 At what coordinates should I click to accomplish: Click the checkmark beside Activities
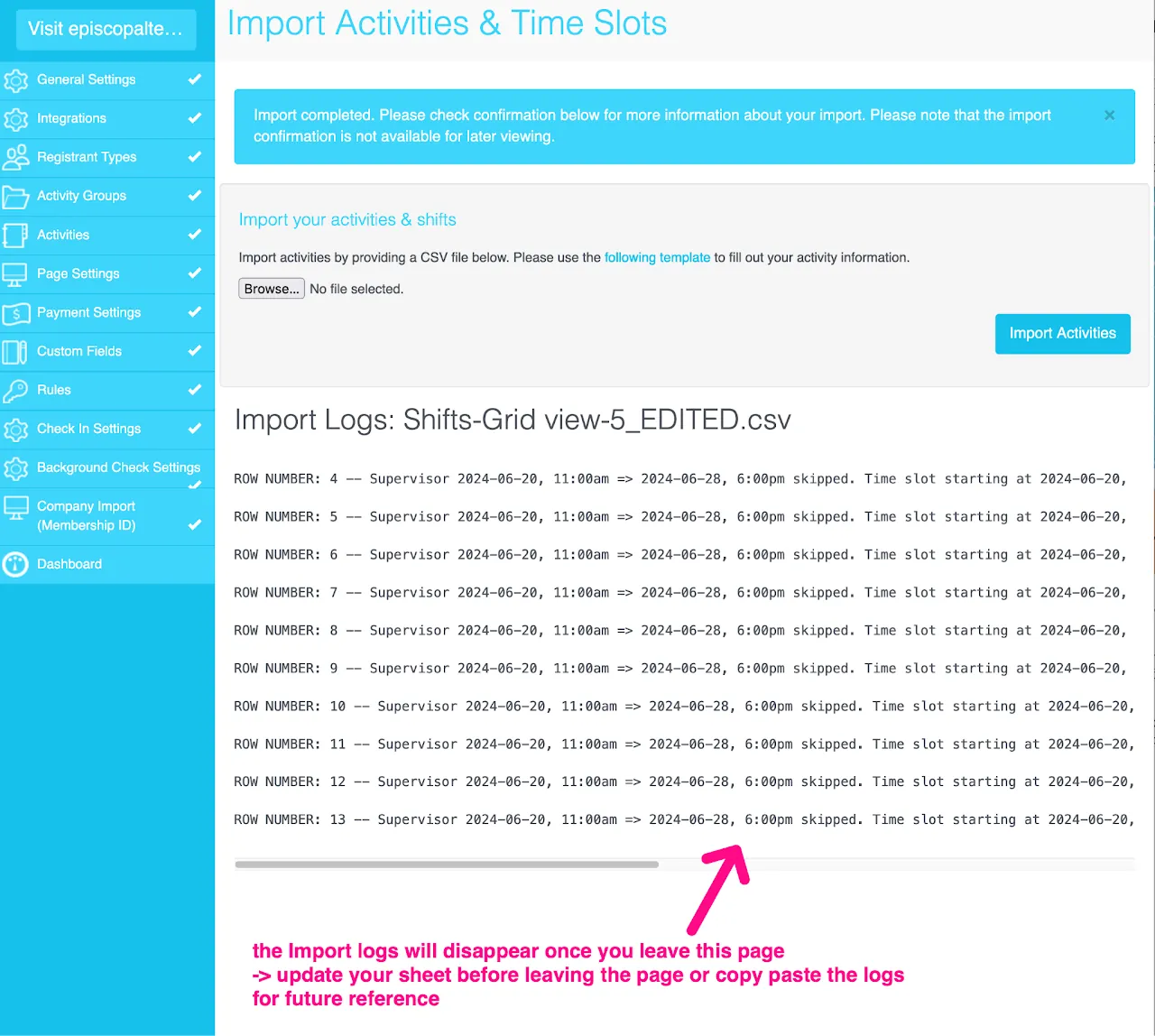[x=194, y=235]
